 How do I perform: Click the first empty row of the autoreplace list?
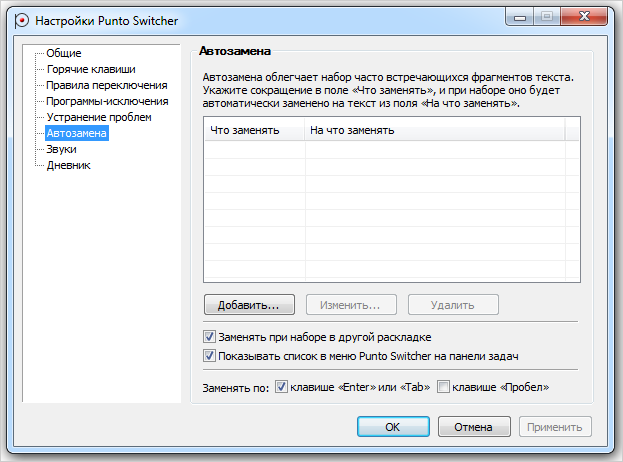(392, 150)
